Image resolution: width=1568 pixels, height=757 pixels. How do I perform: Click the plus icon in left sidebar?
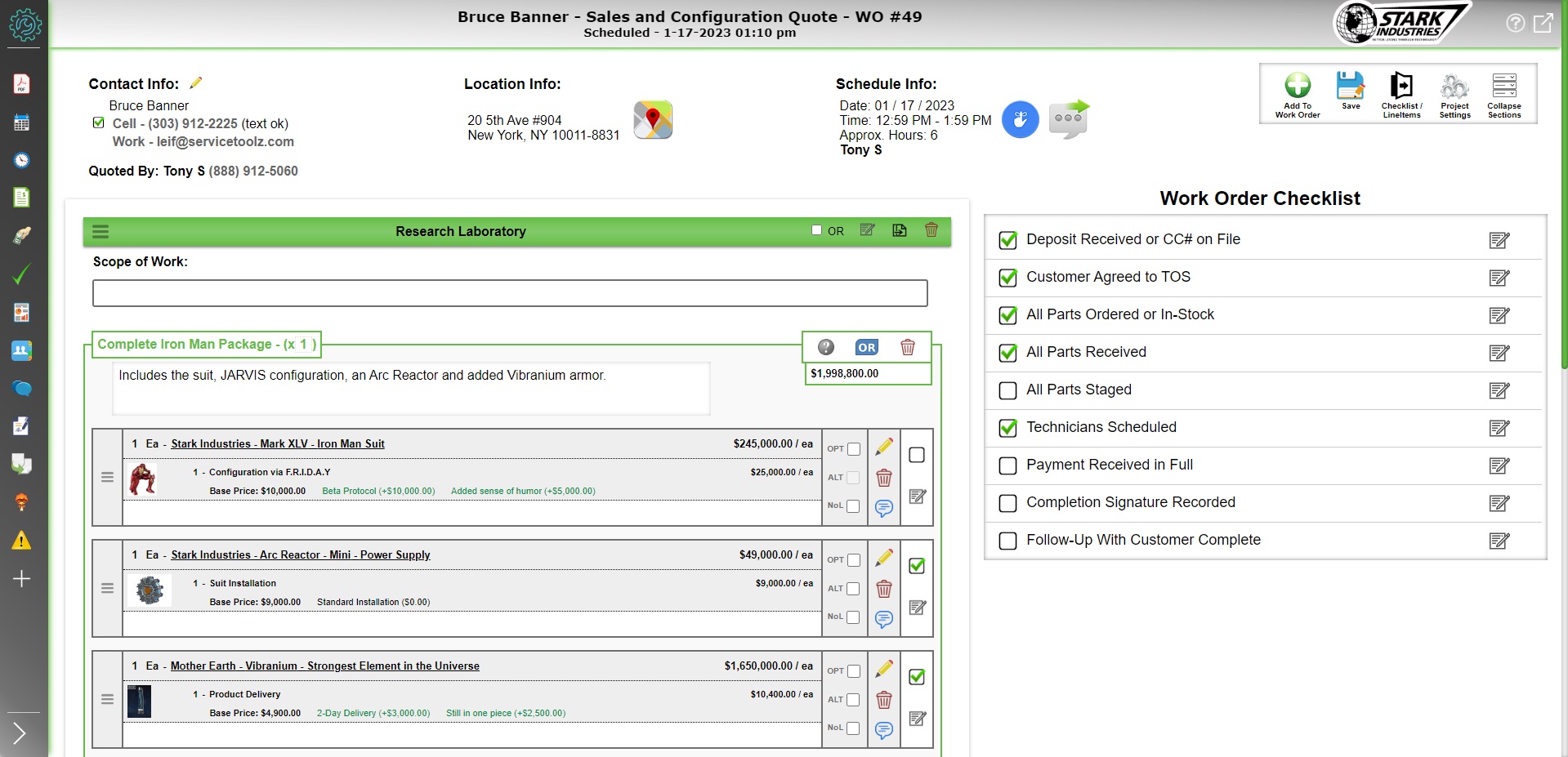22,579
